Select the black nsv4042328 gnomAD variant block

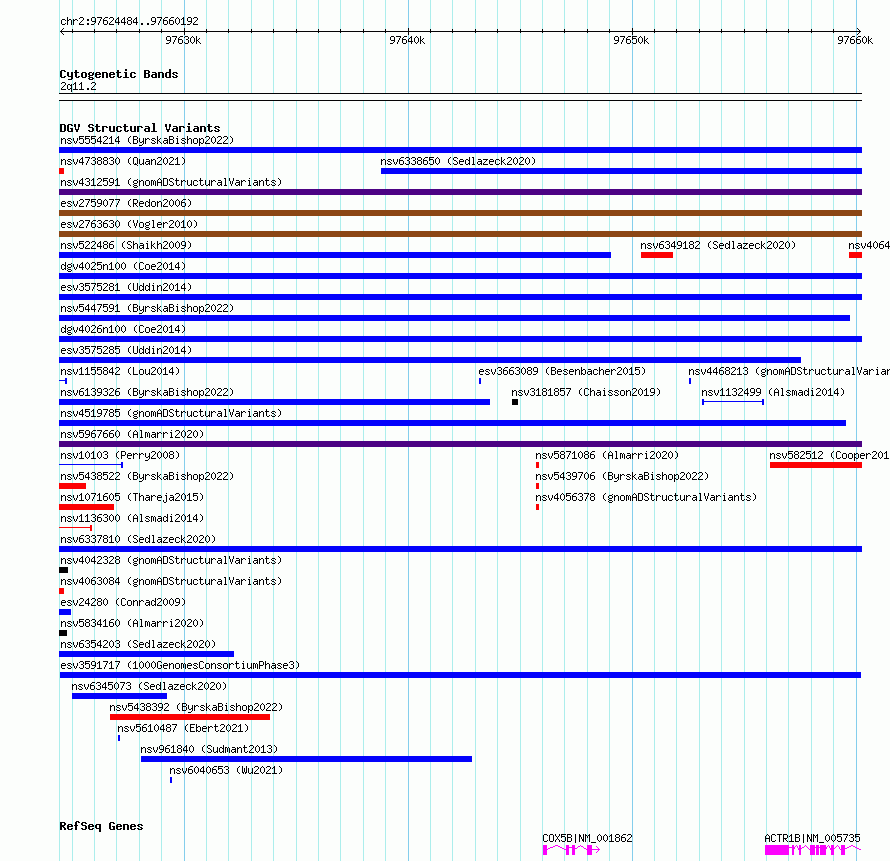pyautogui.click(x=64, y=570)
